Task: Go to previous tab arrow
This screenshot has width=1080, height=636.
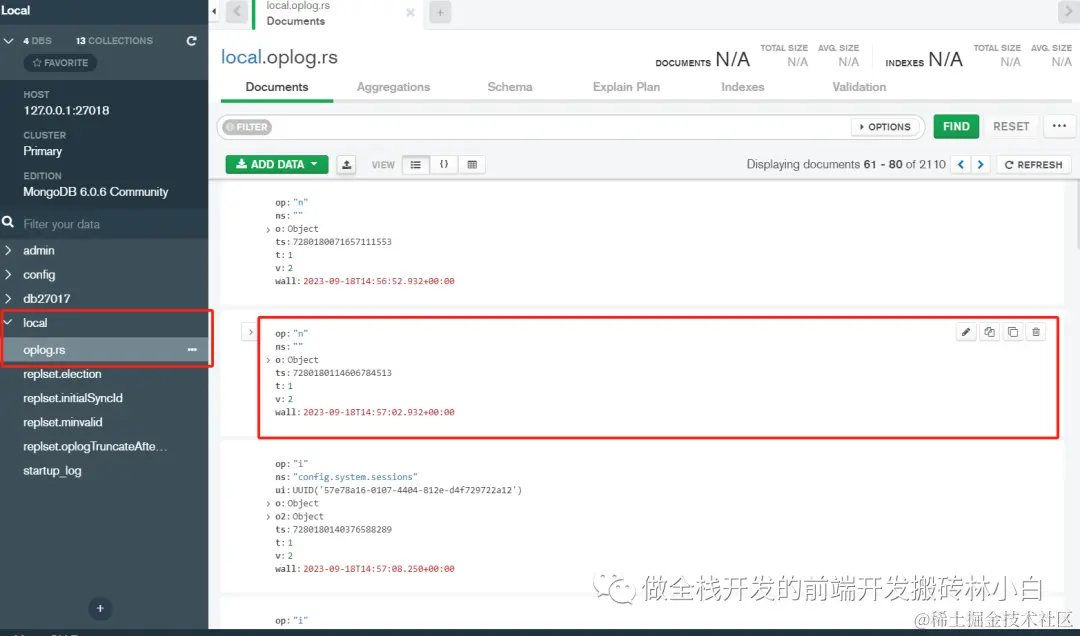Action: point(237,12)
